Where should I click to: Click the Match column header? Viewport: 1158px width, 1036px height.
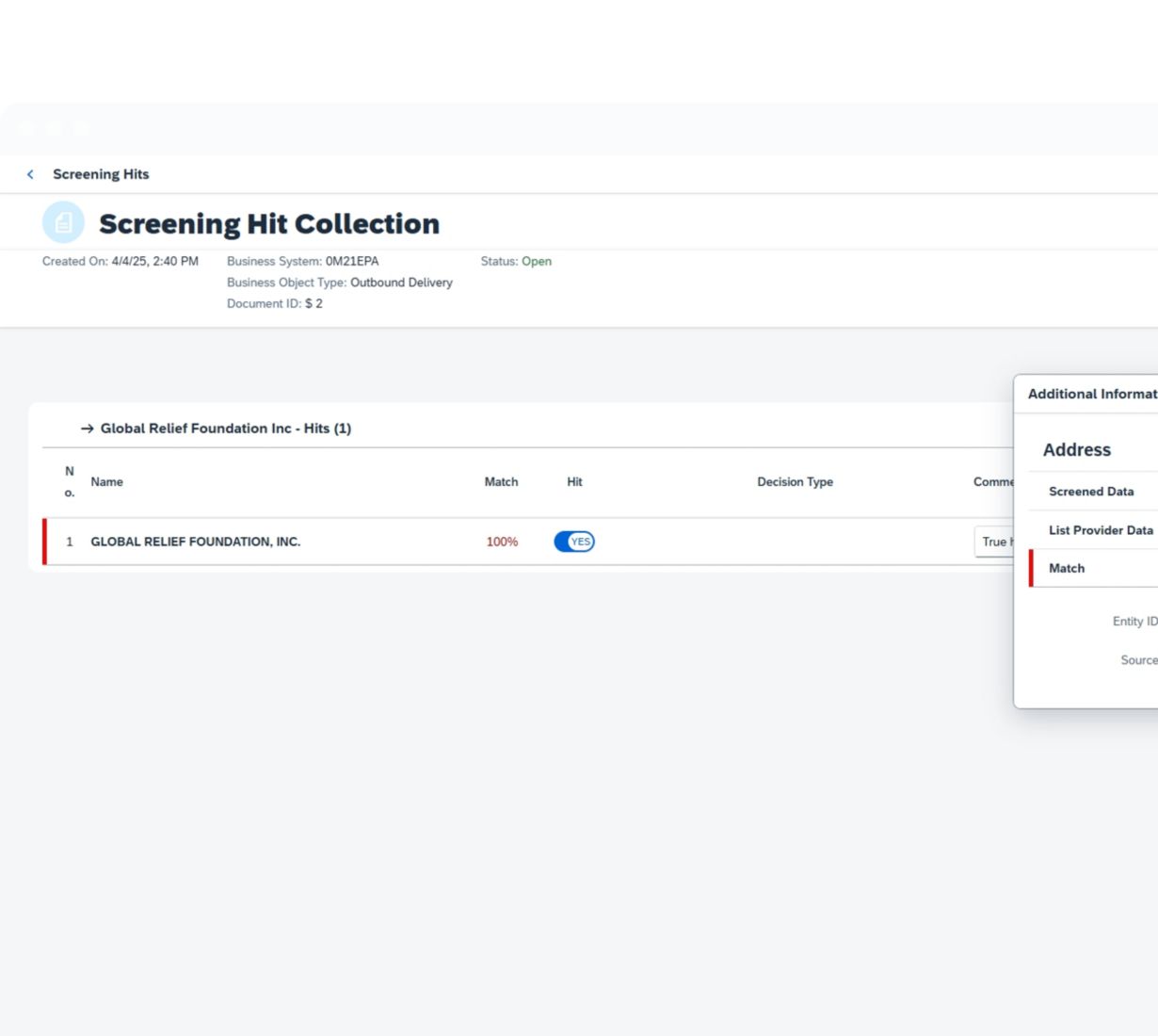(501, 482)
